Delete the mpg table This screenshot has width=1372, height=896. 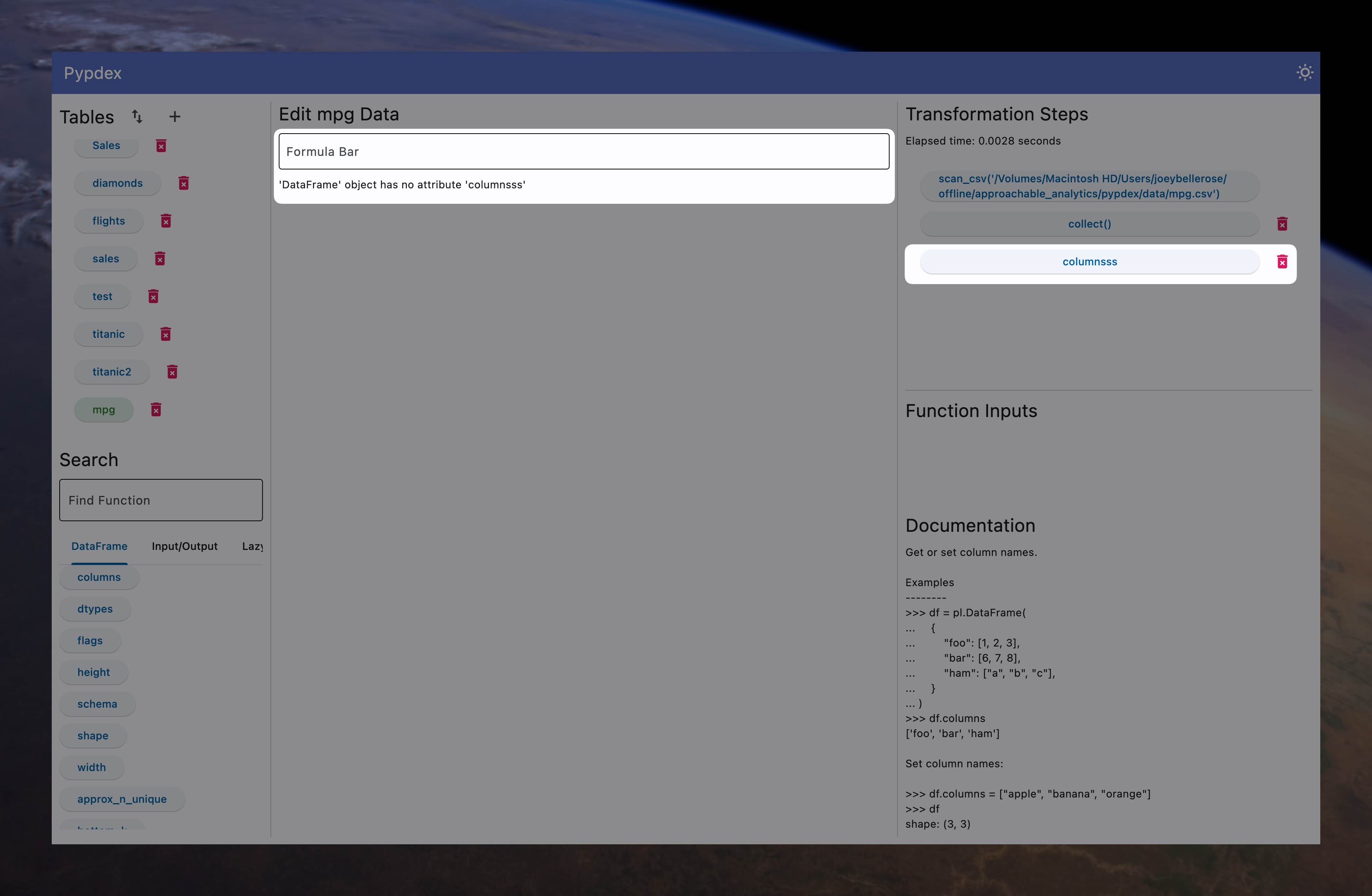(156, 410)
